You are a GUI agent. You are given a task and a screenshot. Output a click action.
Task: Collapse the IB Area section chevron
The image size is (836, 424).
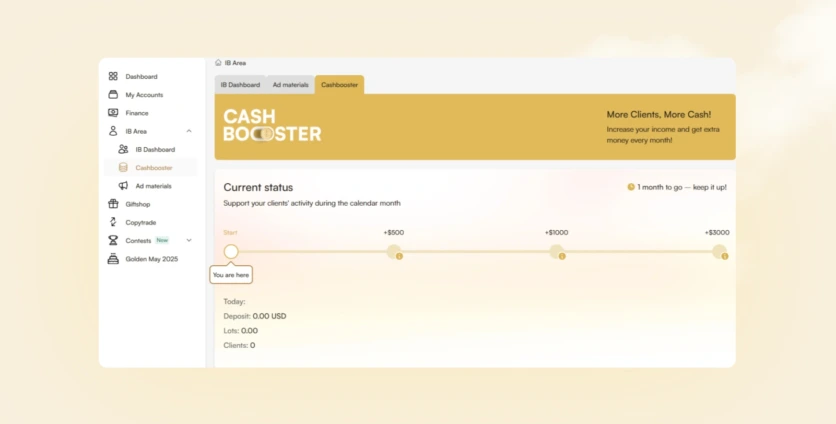[x=189, y=131]
